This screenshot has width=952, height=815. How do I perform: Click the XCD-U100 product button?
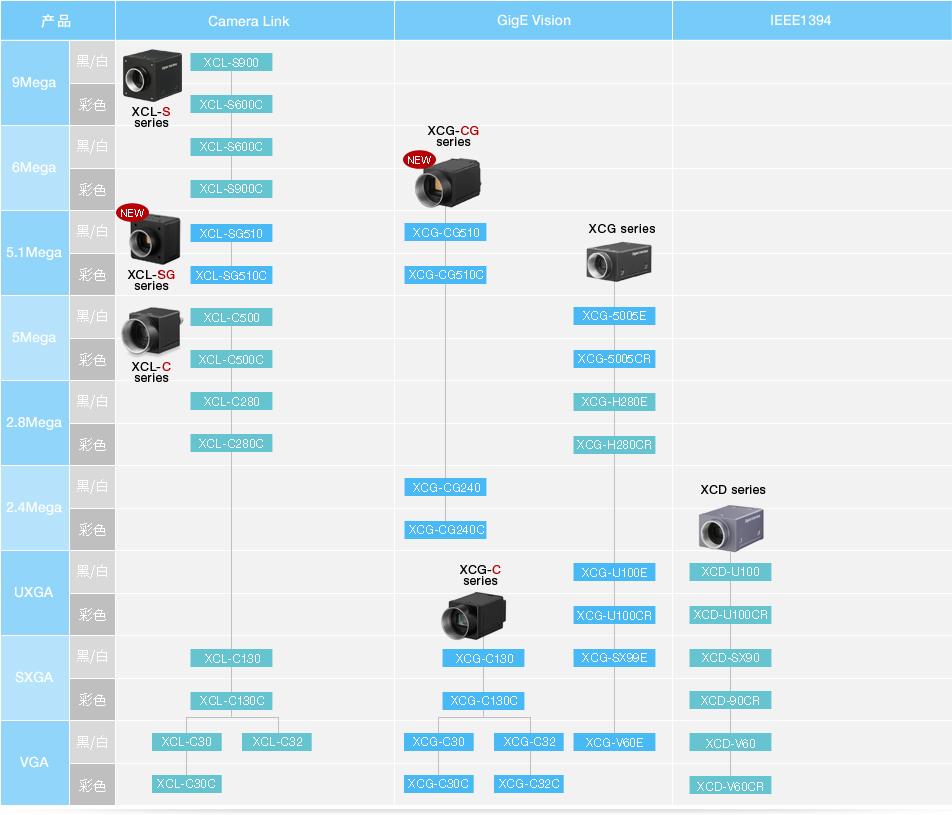[730, 573]
